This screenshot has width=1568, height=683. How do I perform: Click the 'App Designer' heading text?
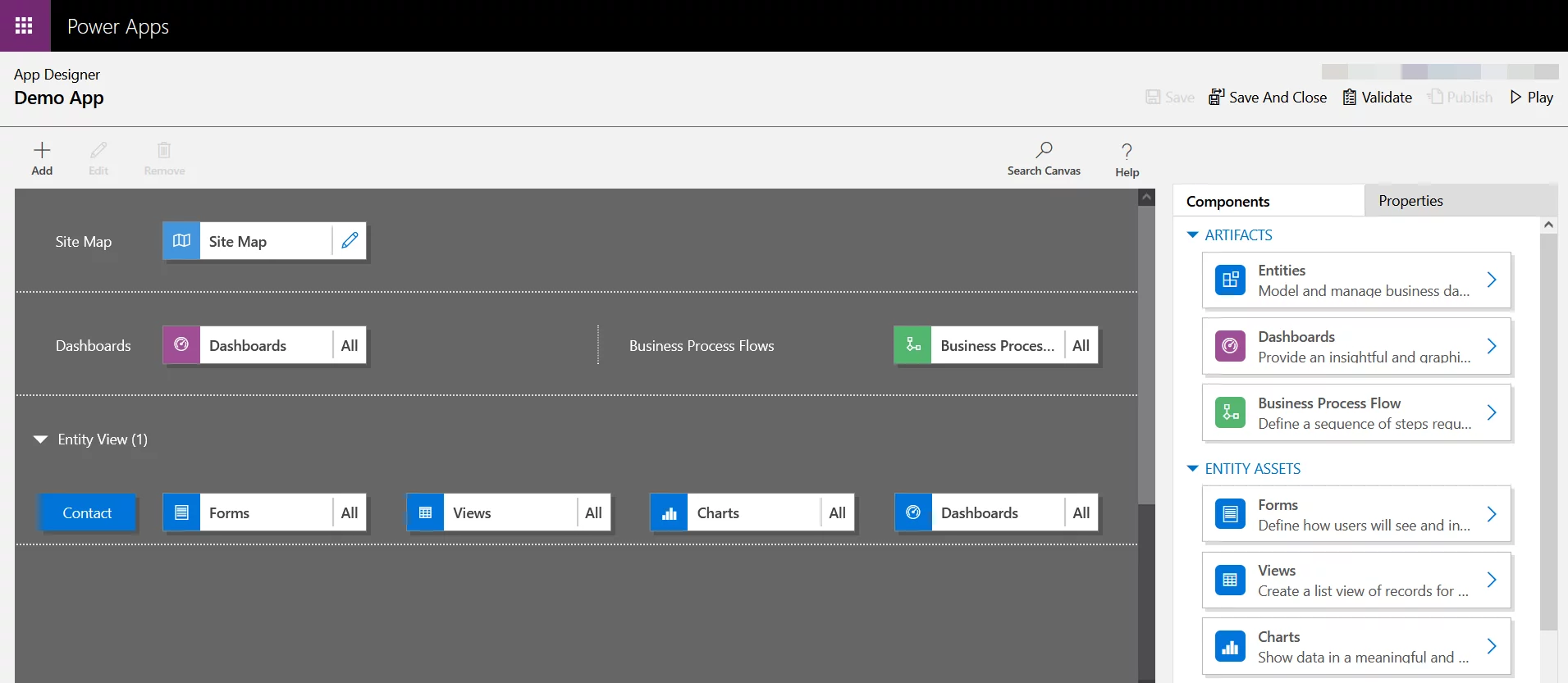pos(57,74)
